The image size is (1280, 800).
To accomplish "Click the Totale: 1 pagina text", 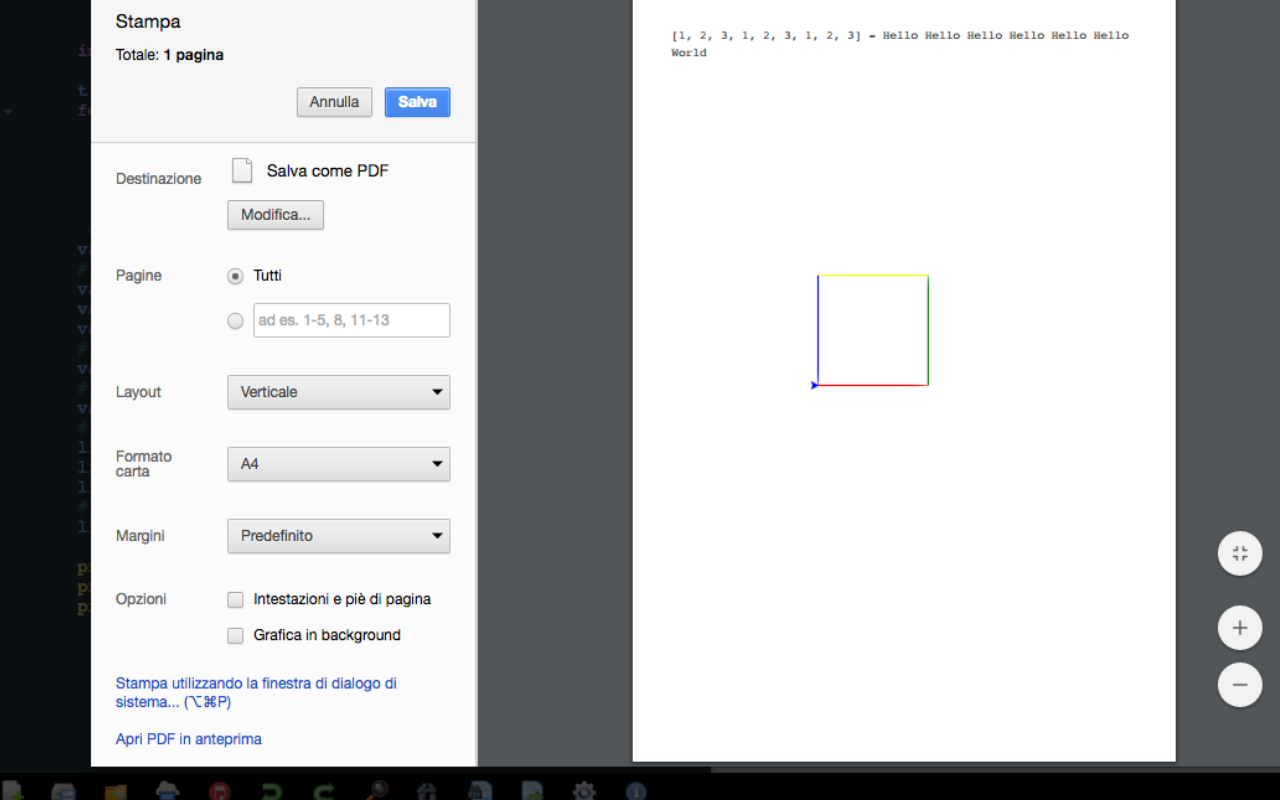I will click(x=169, y=55).
